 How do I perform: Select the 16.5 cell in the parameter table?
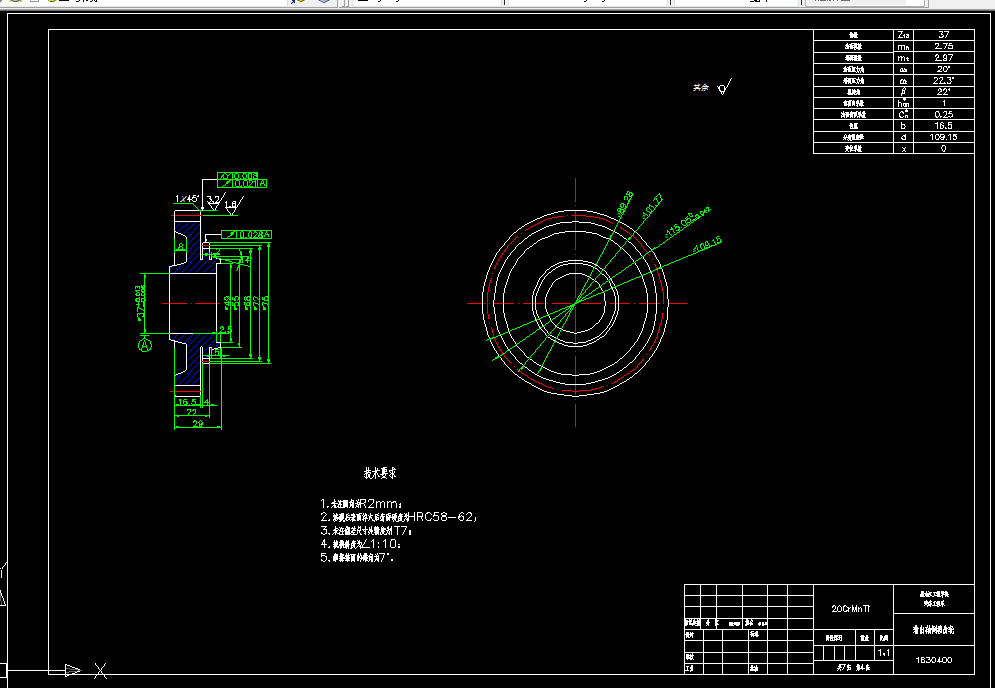[x=944, y=126]
